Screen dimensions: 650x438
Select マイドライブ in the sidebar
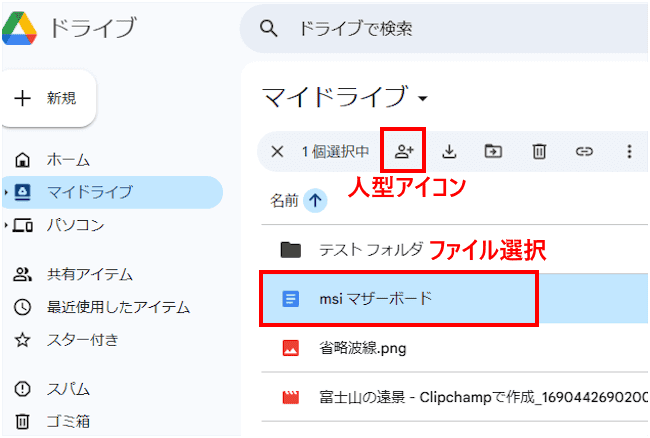(x=112, y=192)
